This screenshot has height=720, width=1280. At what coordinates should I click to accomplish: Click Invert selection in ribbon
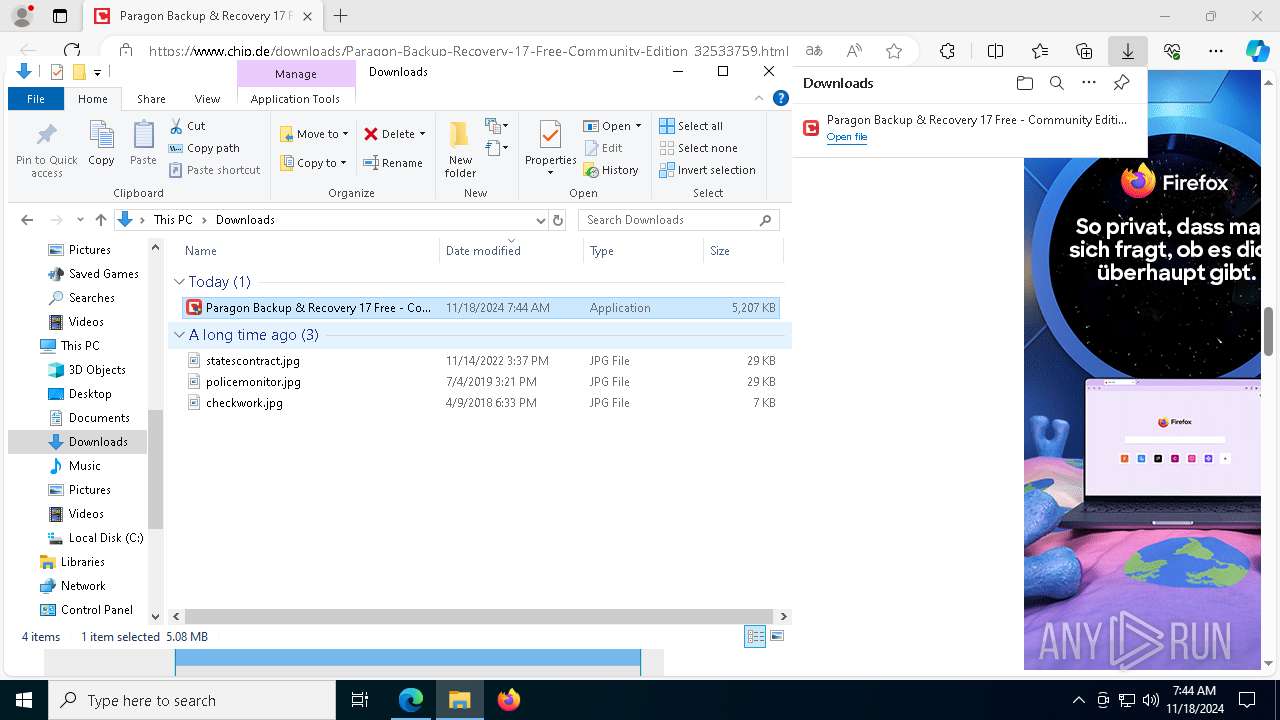pos(707,170)
